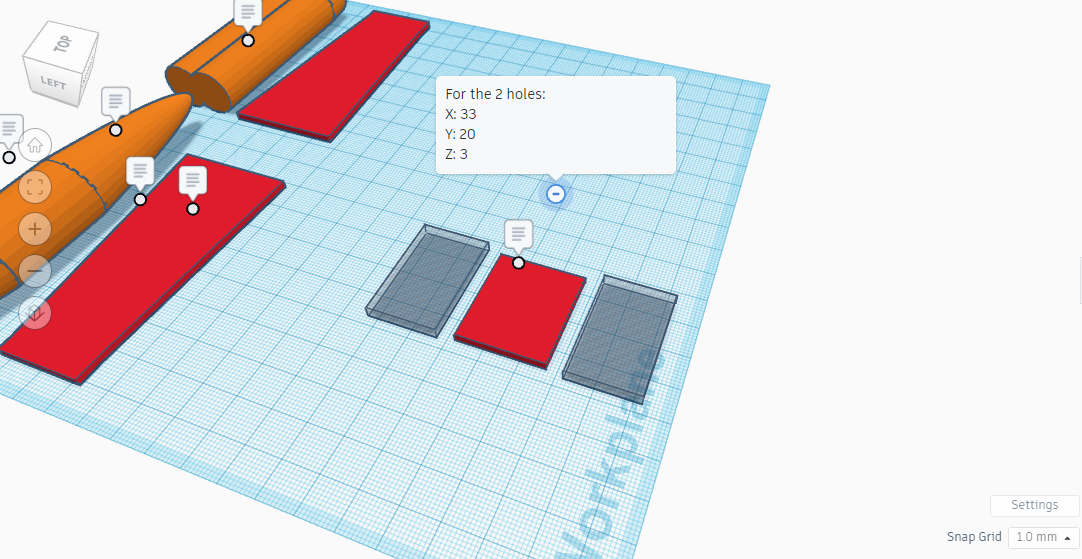
Task: Click the Fit all in view button
Action: pyautogui.click(x=35, y=187)
